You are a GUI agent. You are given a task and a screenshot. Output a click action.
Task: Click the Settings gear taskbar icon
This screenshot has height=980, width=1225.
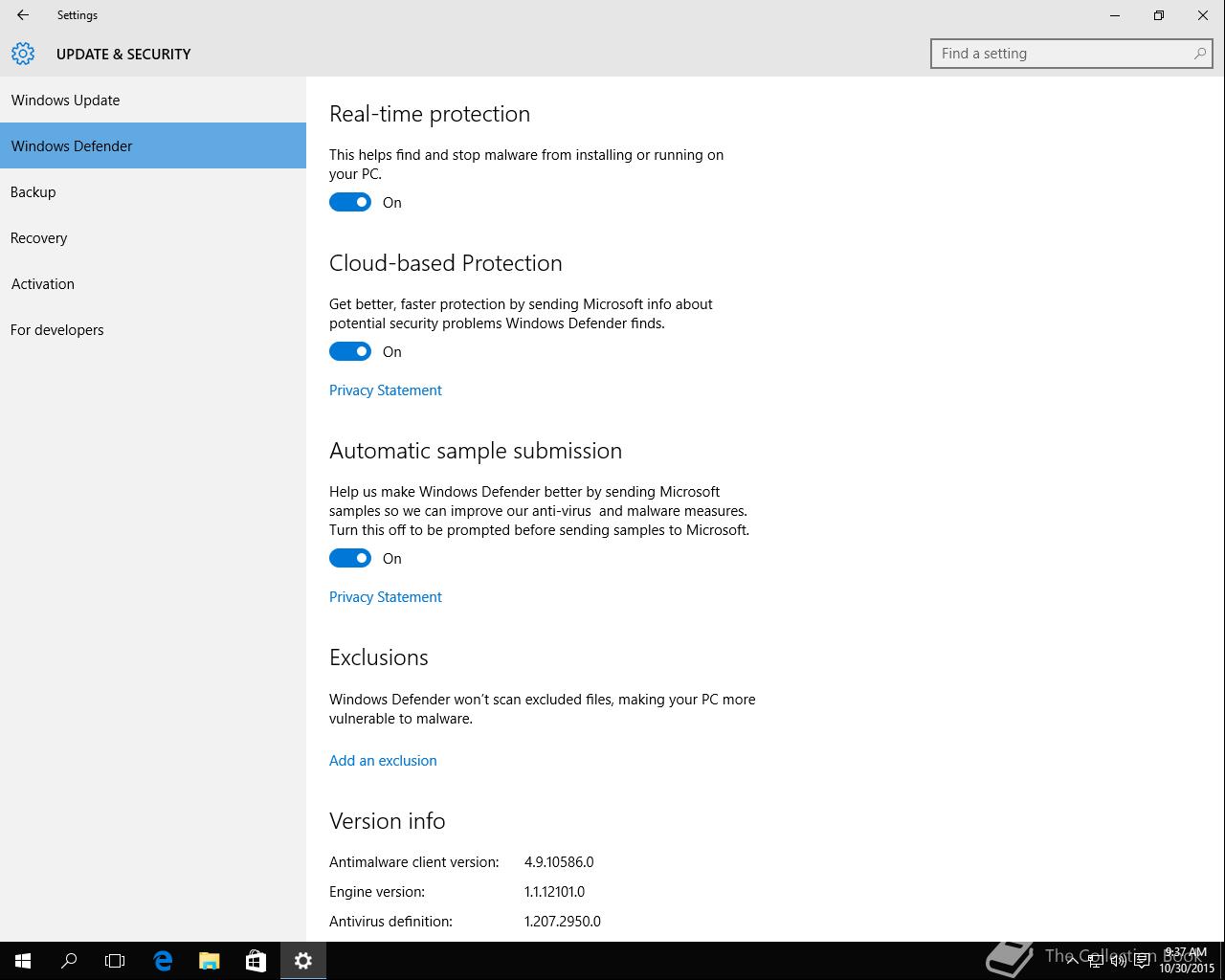(303, 961)
